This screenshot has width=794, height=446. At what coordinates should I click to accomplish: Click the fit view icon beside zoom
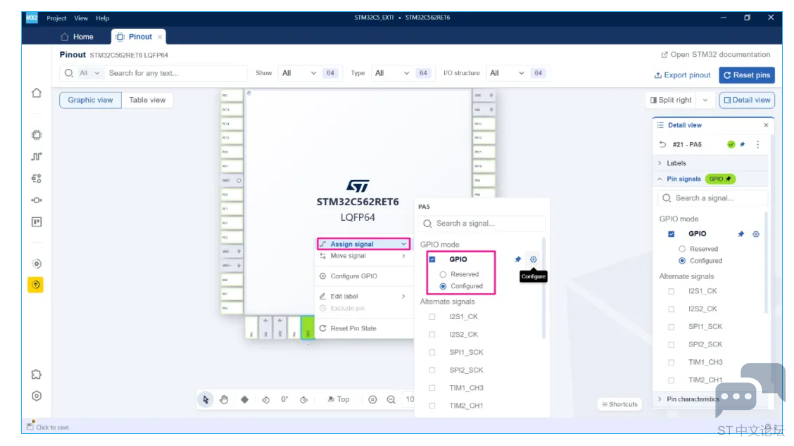click(x=373, y=399)
